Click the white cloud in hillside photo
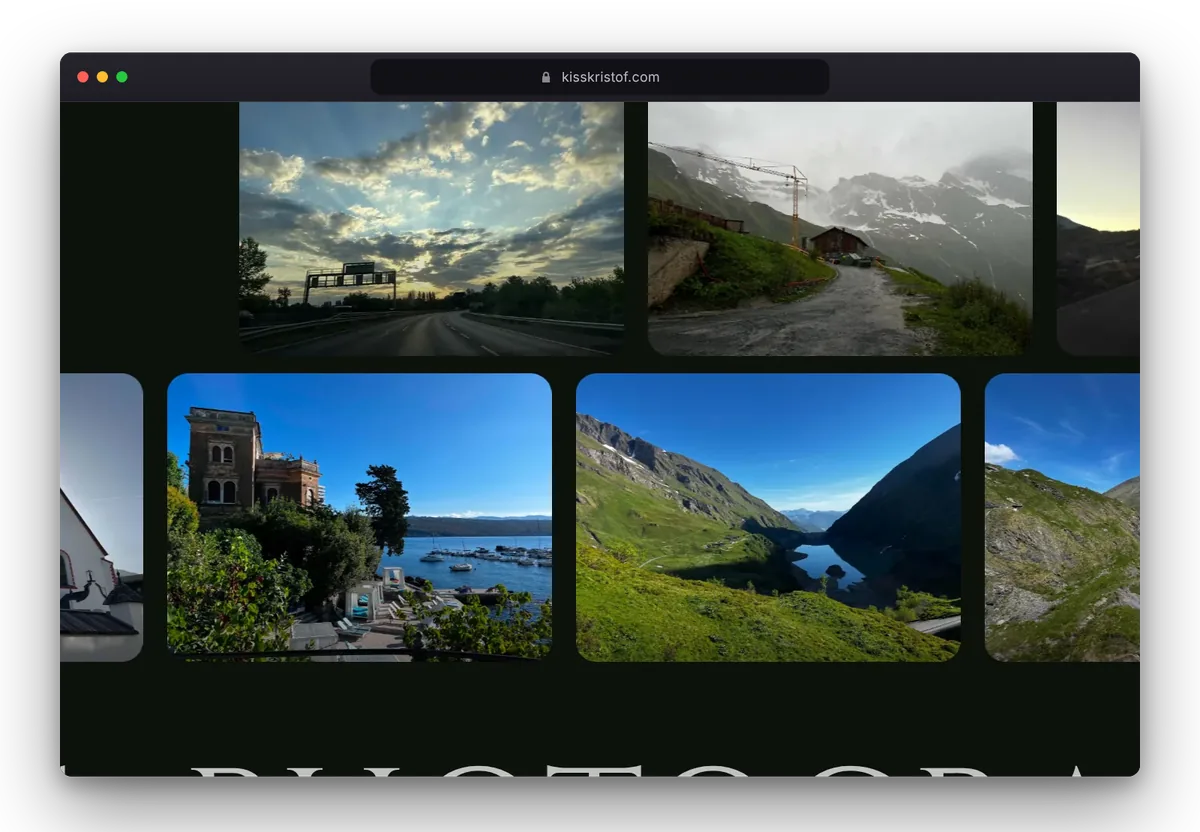Image resolution: width=1200 pixels, height=832 pixels. pyautogui.click(x=1001, y=452)
